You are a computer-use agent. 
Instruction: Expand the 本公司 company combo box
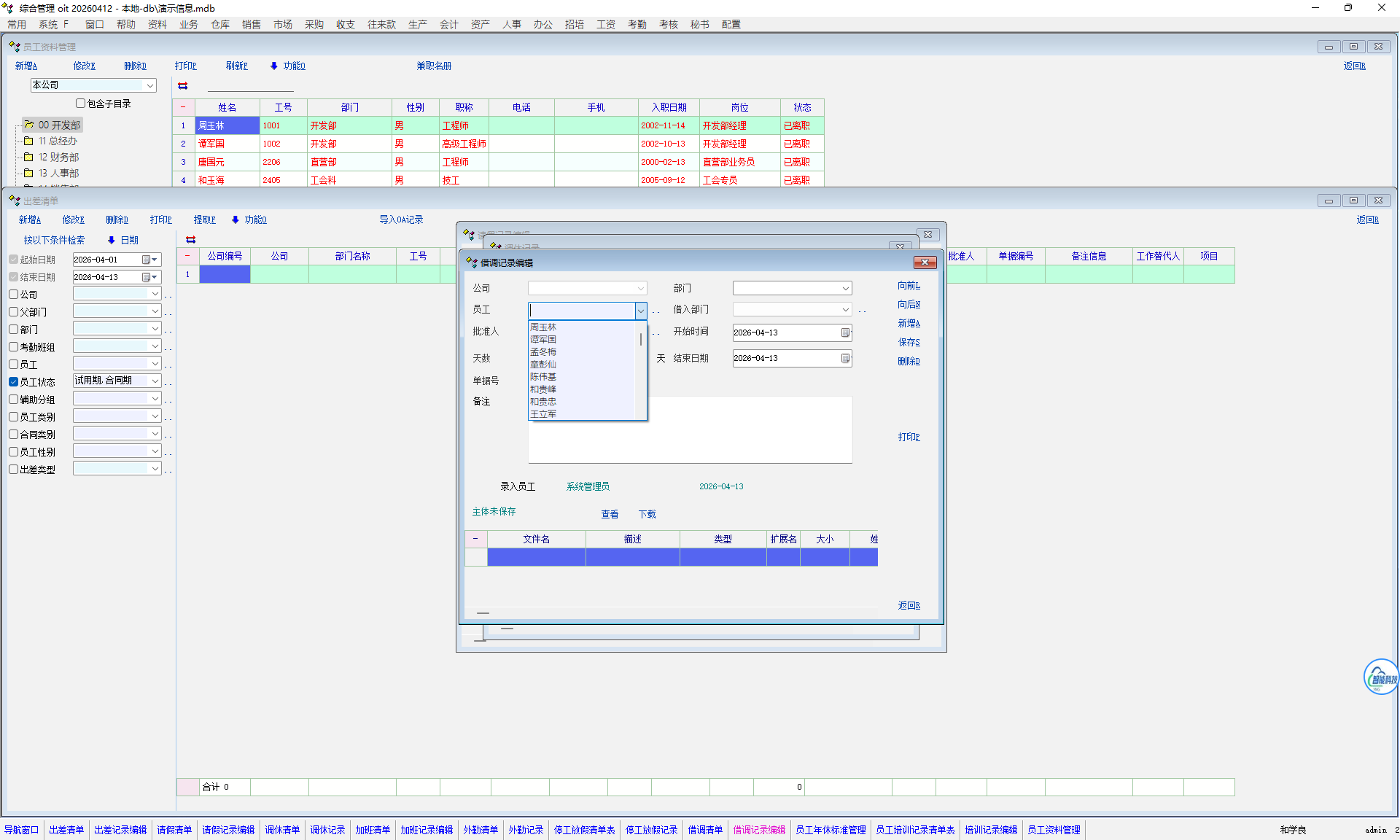[x=150, y=85]
